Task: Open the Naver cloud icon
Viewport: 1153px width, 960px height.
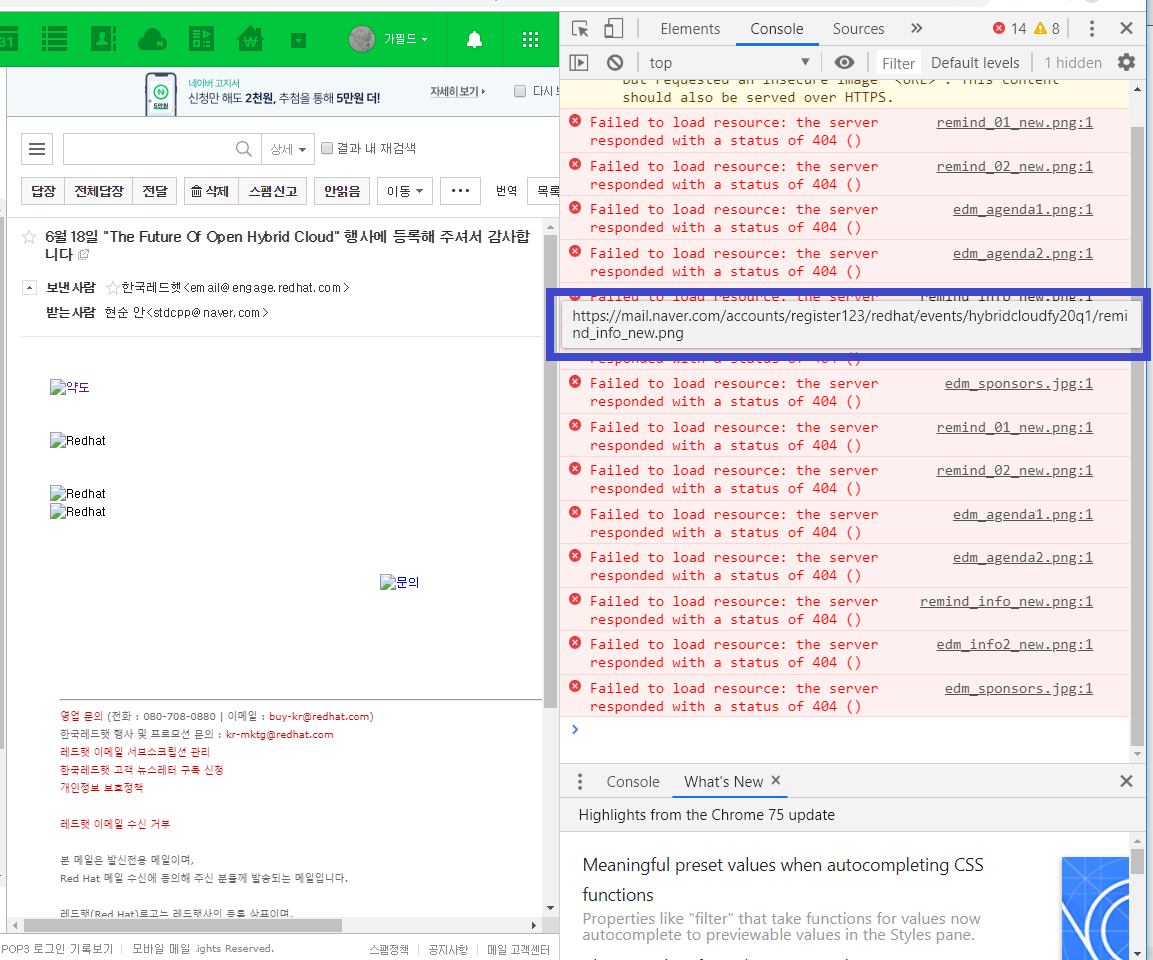Action: [x=152, y=39]
